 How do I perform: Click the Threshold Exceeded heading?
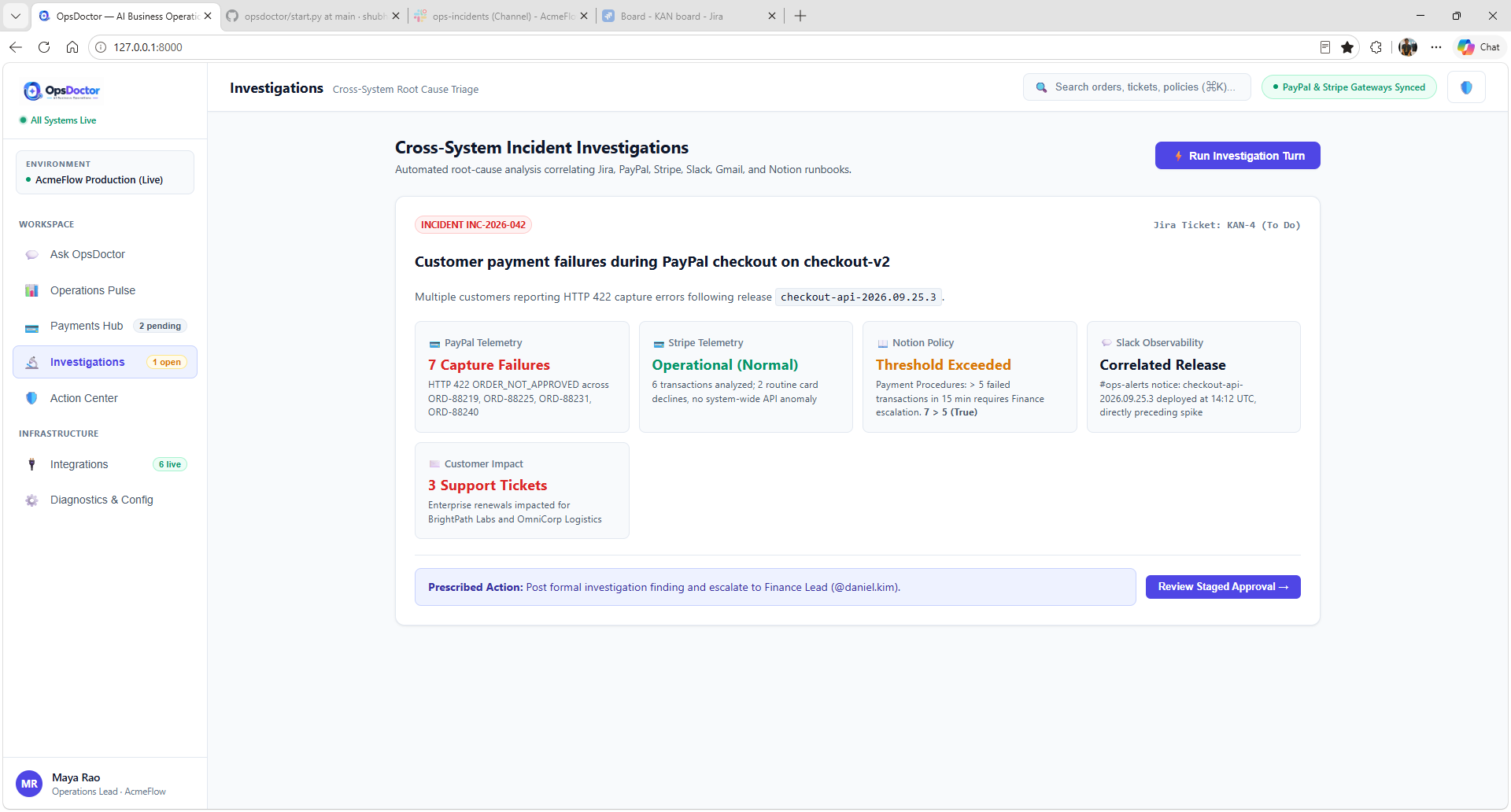pos(943,365)
